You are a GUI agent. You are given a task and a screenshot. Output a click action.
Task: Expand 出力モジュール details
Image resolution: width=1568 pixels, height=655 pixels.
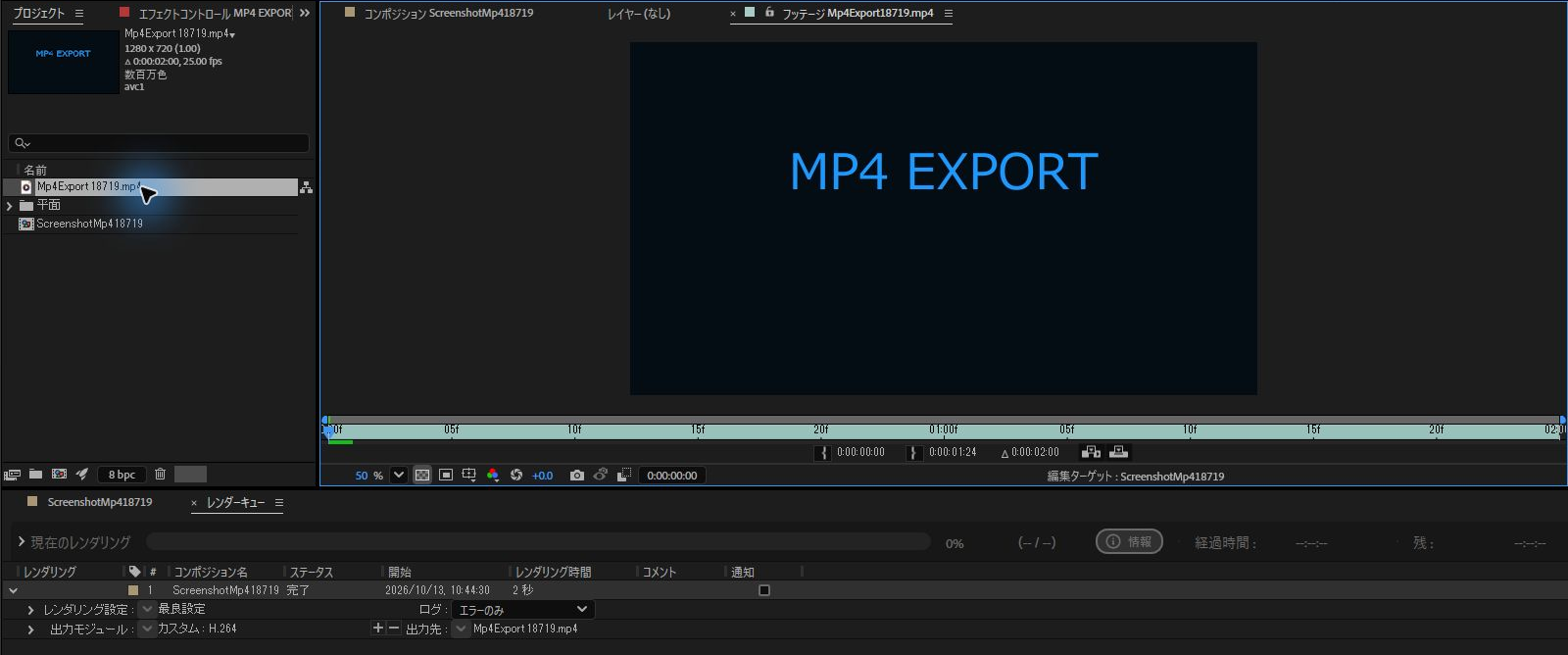tap(30, 630)
